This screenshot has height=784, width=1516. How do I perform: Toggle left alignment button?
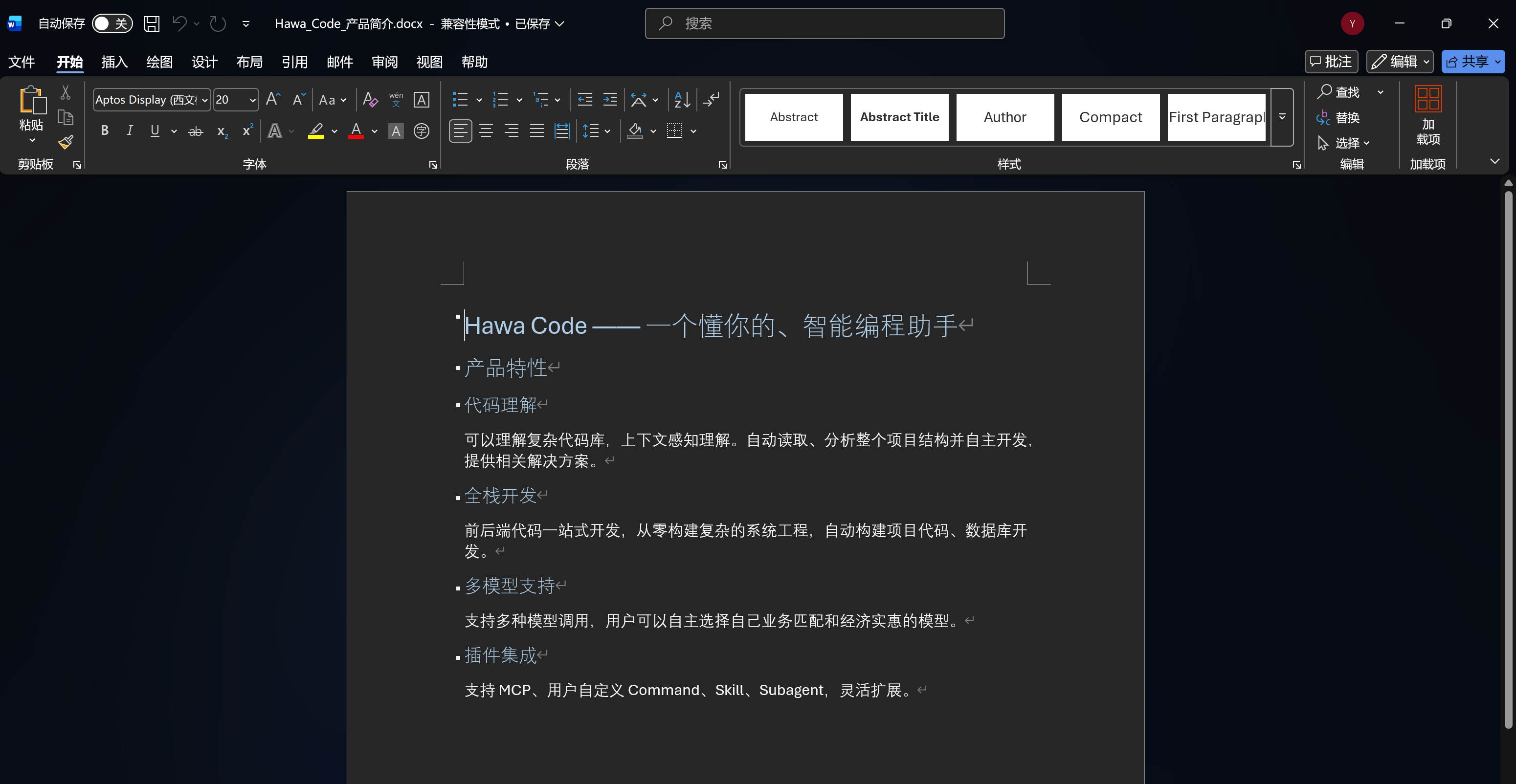tap(460, 131)
